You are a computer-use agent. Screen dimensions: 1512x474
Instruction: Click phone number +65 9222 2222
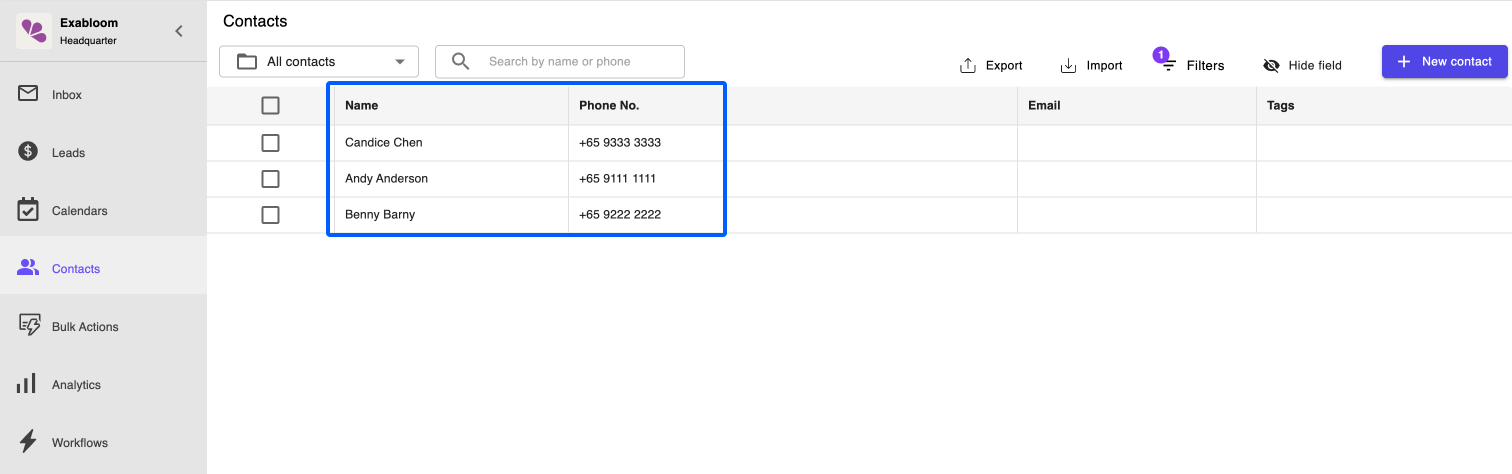620,214
